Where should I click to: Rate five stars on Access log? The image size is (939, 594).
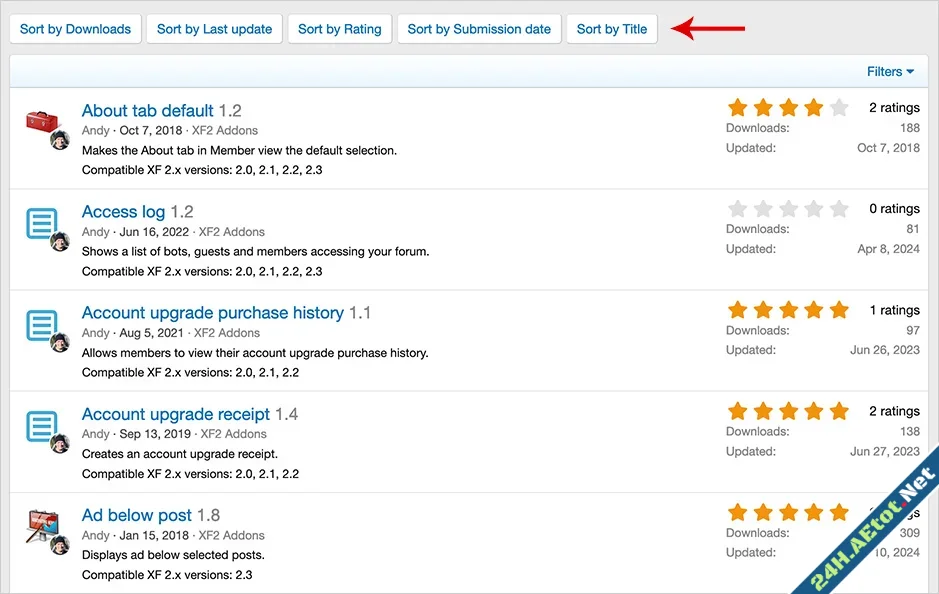(x=837, y=208)
